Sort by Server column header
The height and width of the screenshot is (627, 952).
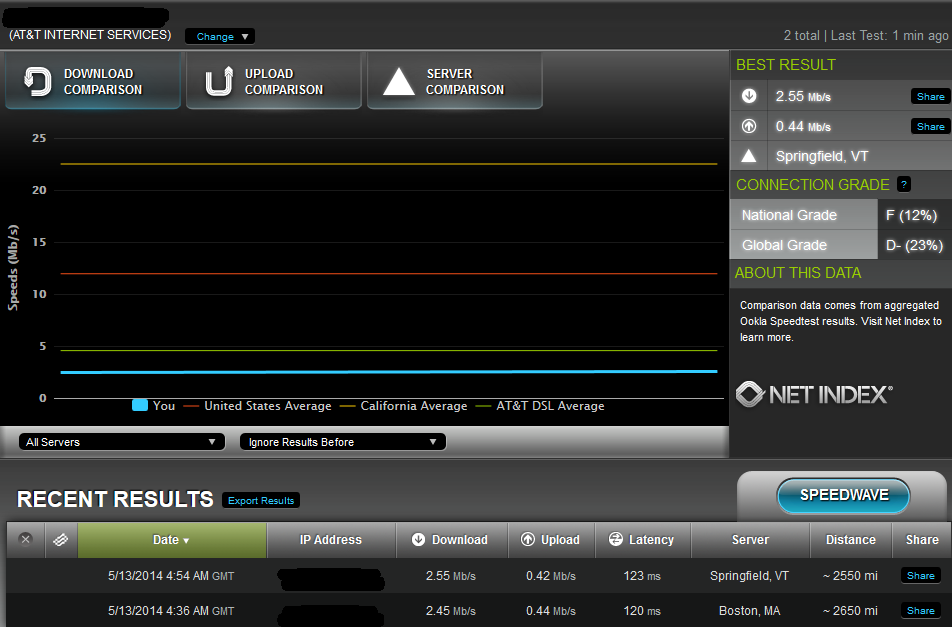click(x=750, y=540)
